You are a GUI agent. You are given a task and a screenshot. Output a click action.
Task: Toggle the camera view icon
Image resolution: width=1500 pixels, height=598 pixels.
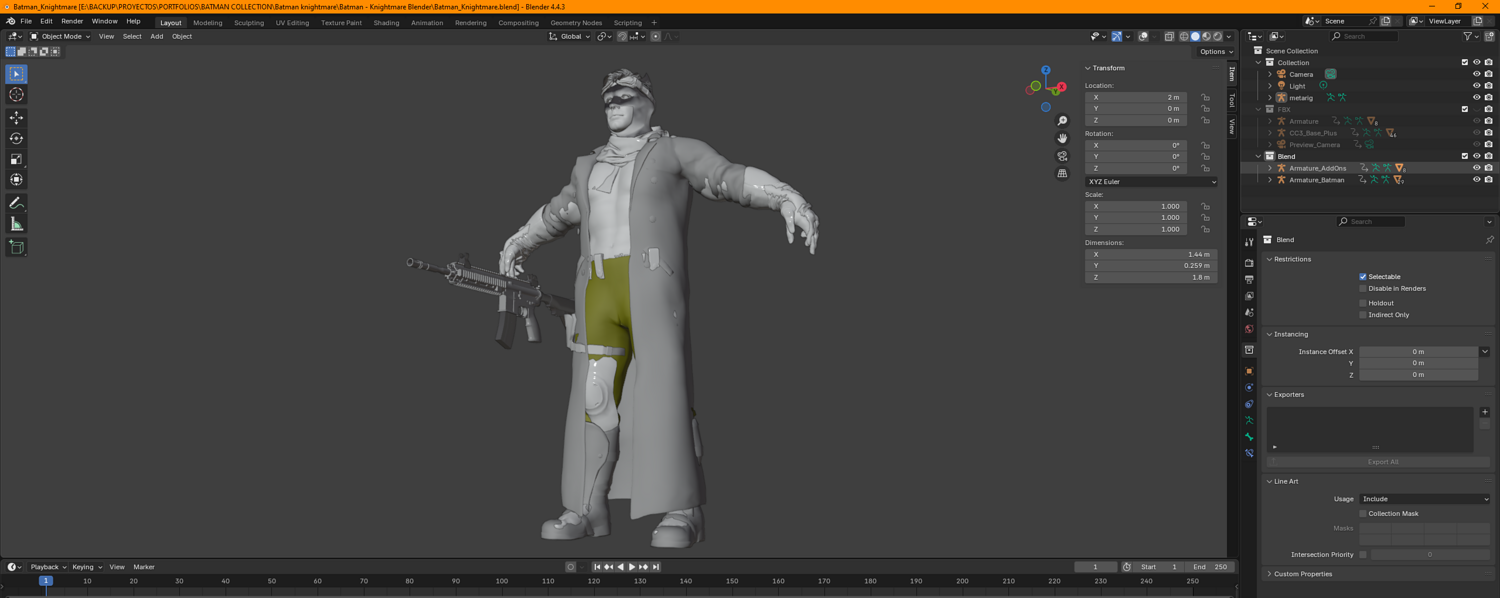(x=1062, y=156)
